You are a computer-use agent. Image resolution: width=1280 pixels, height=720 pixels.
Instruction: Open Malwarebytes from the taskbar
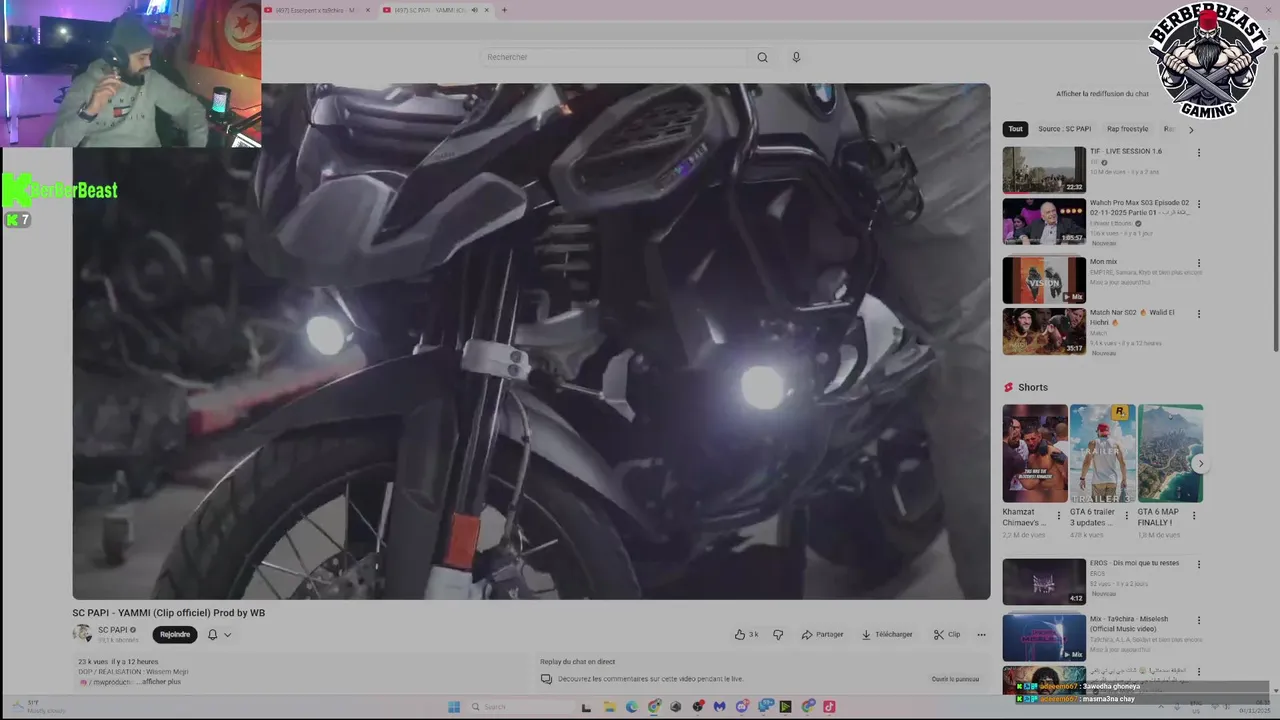click(719, 707)
